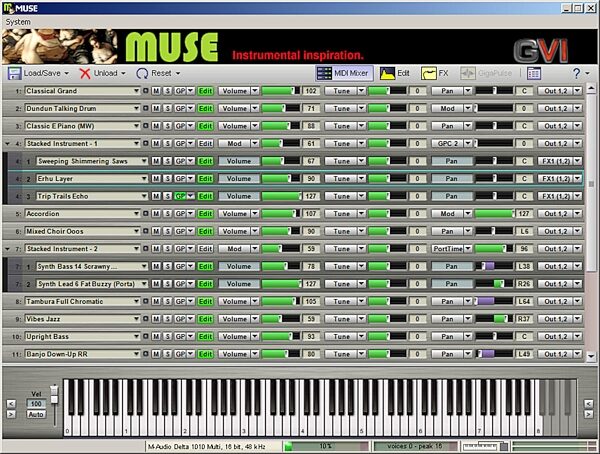
Task: Click Edit button on Sweeping Shimmering Saws
Action: pyautogui.click(x=205, y=161)
